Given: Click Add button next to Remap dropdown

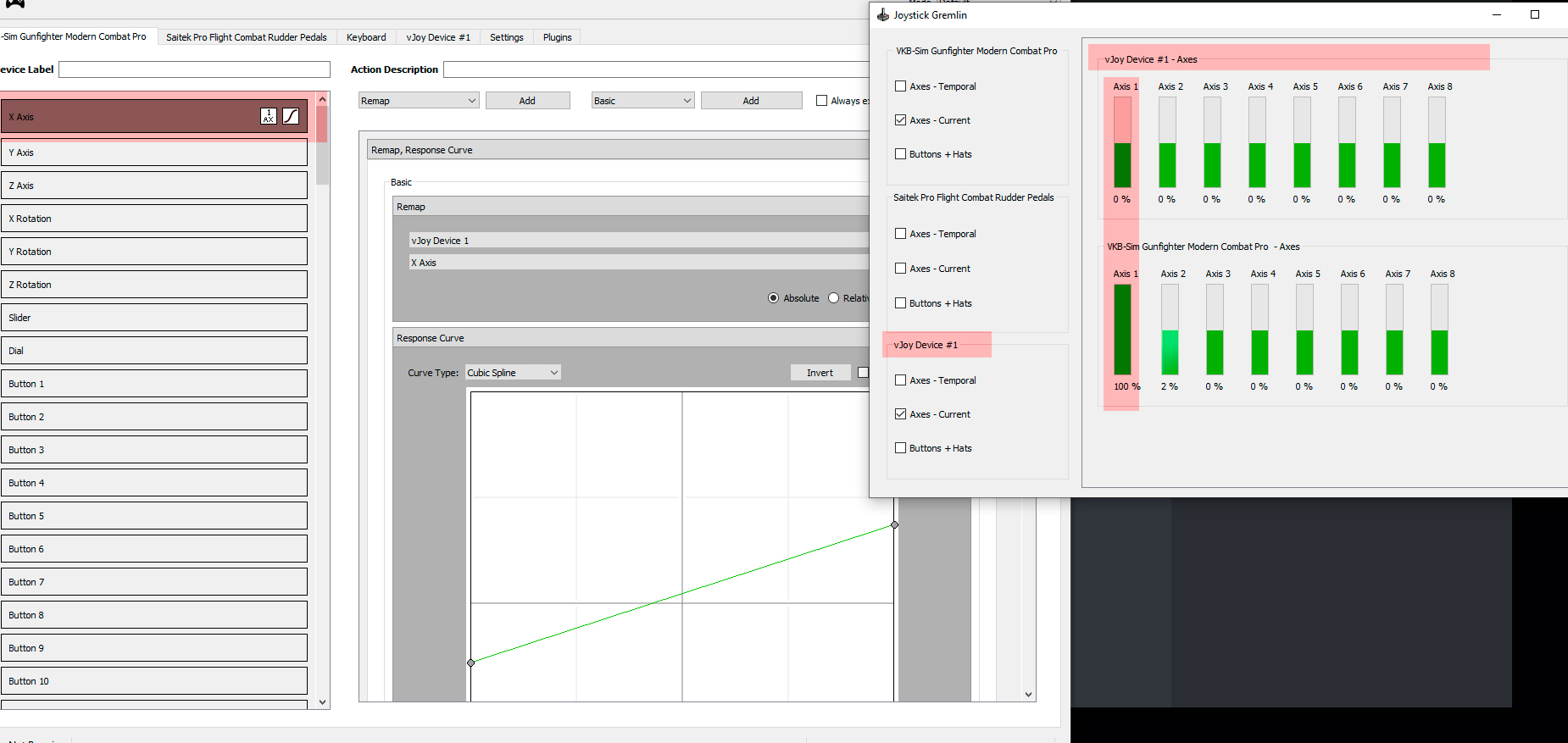Looking at the screenshot, I should pyautogui.click(x=527, y=101).
